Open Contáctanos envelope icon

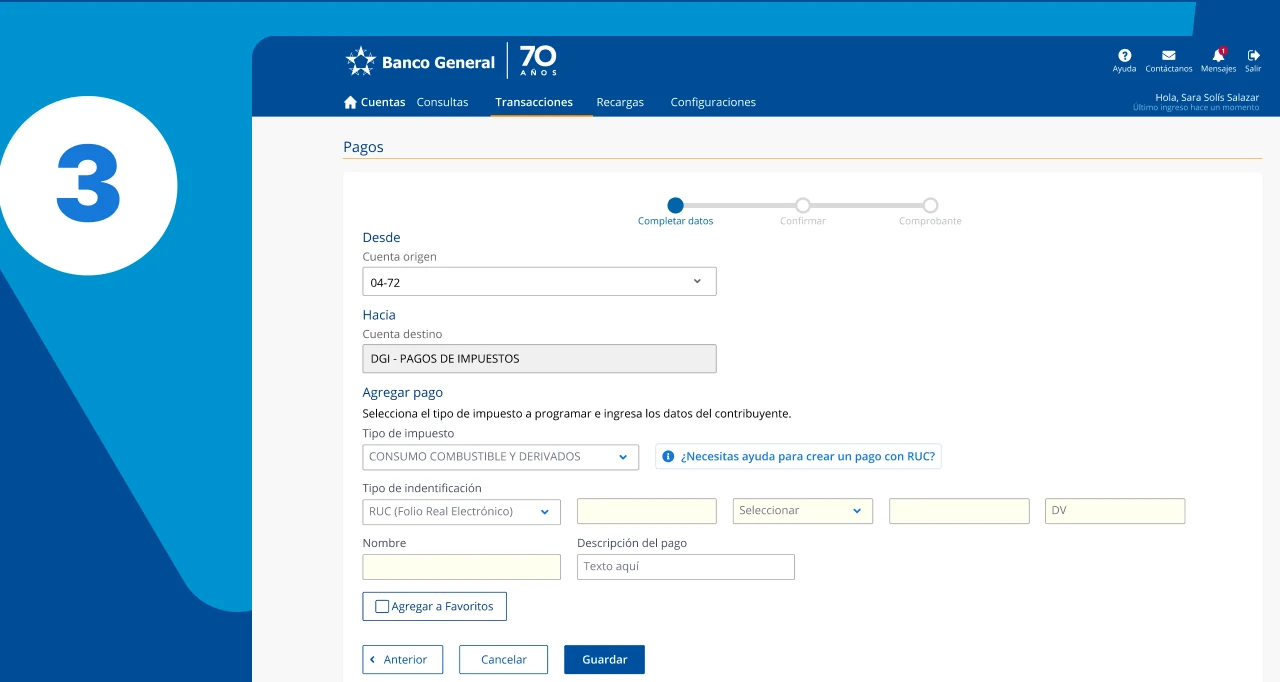1168,56
